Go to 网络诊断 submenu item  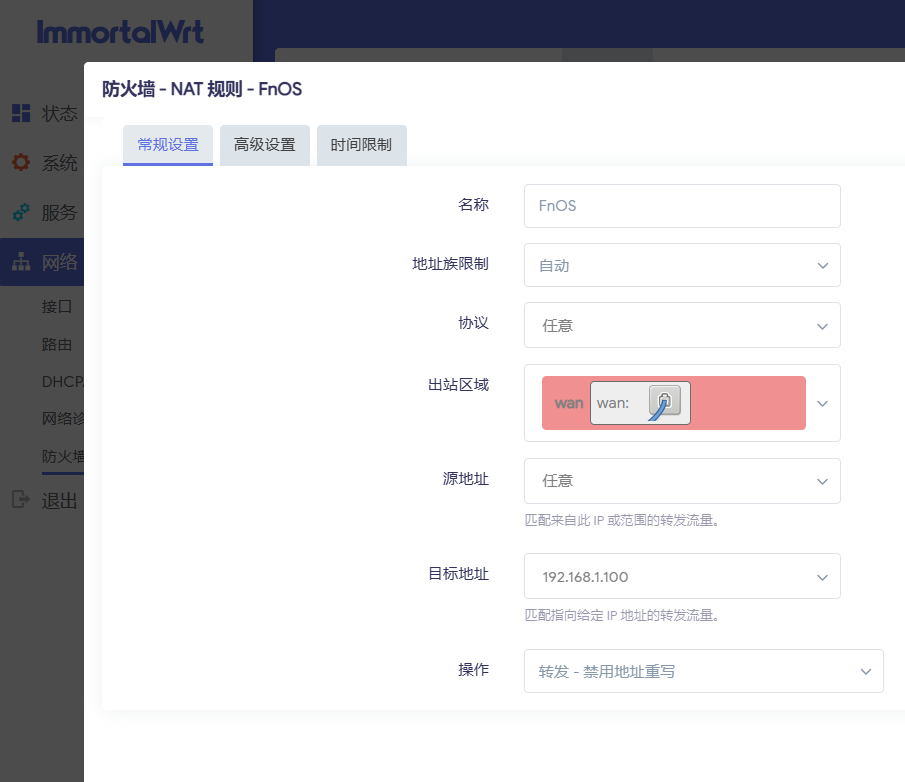[62, 418]
